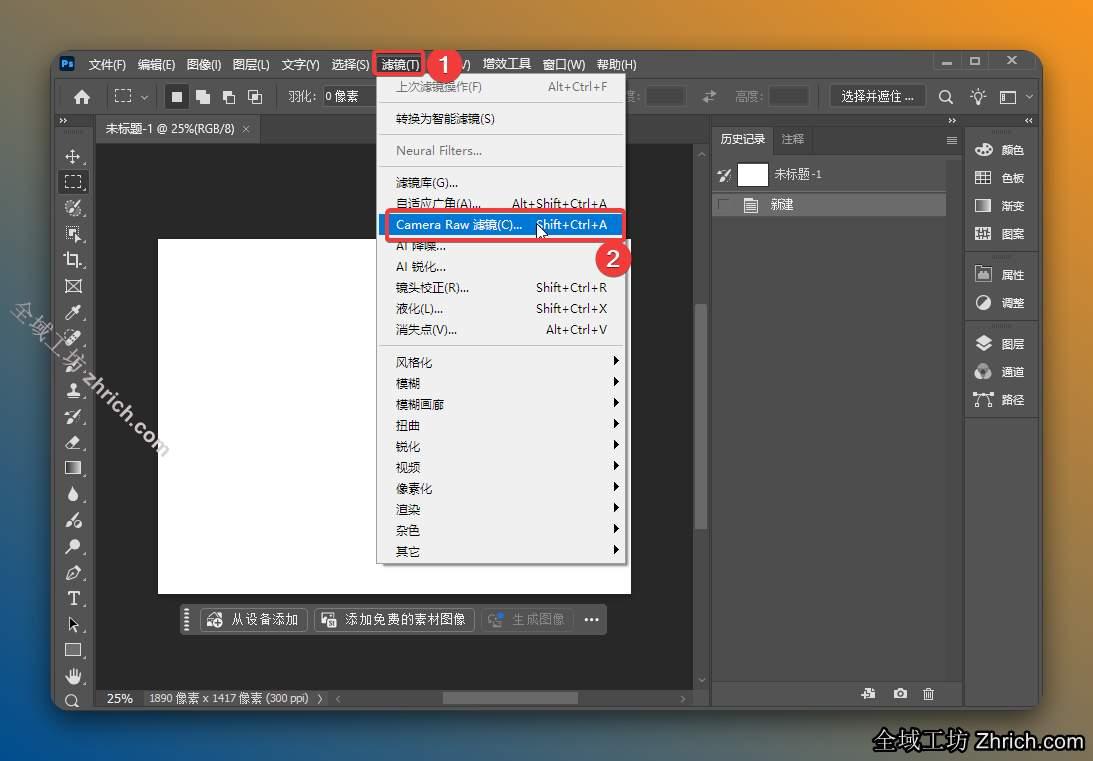Select the Clone Stamp tool

72,390
